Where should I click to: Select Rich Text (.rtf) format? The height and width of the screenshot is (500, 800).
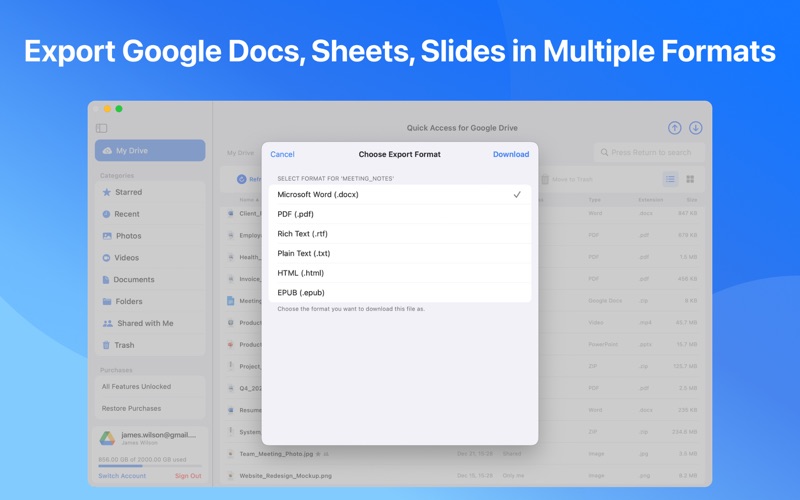[x=400, y=234]
